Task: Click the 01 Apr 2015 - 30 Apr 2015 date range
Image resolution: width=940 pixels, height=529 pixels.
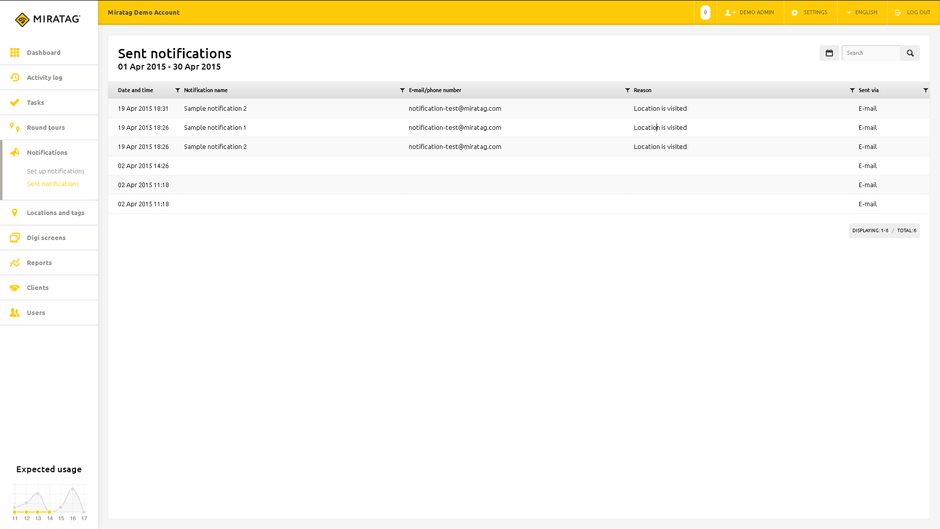Action: 169,67
